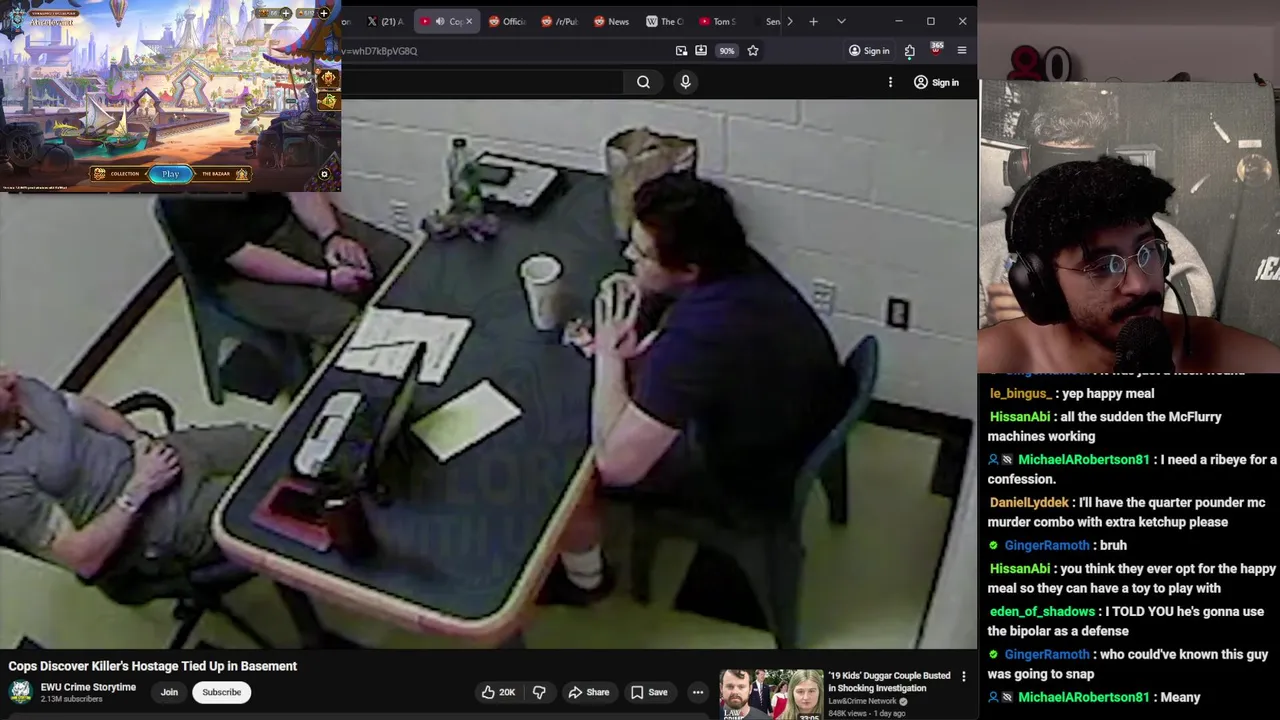The image size is (1280, 720).
Task: Open options menu for Duggar recommended video
Action: coord(964,677)
